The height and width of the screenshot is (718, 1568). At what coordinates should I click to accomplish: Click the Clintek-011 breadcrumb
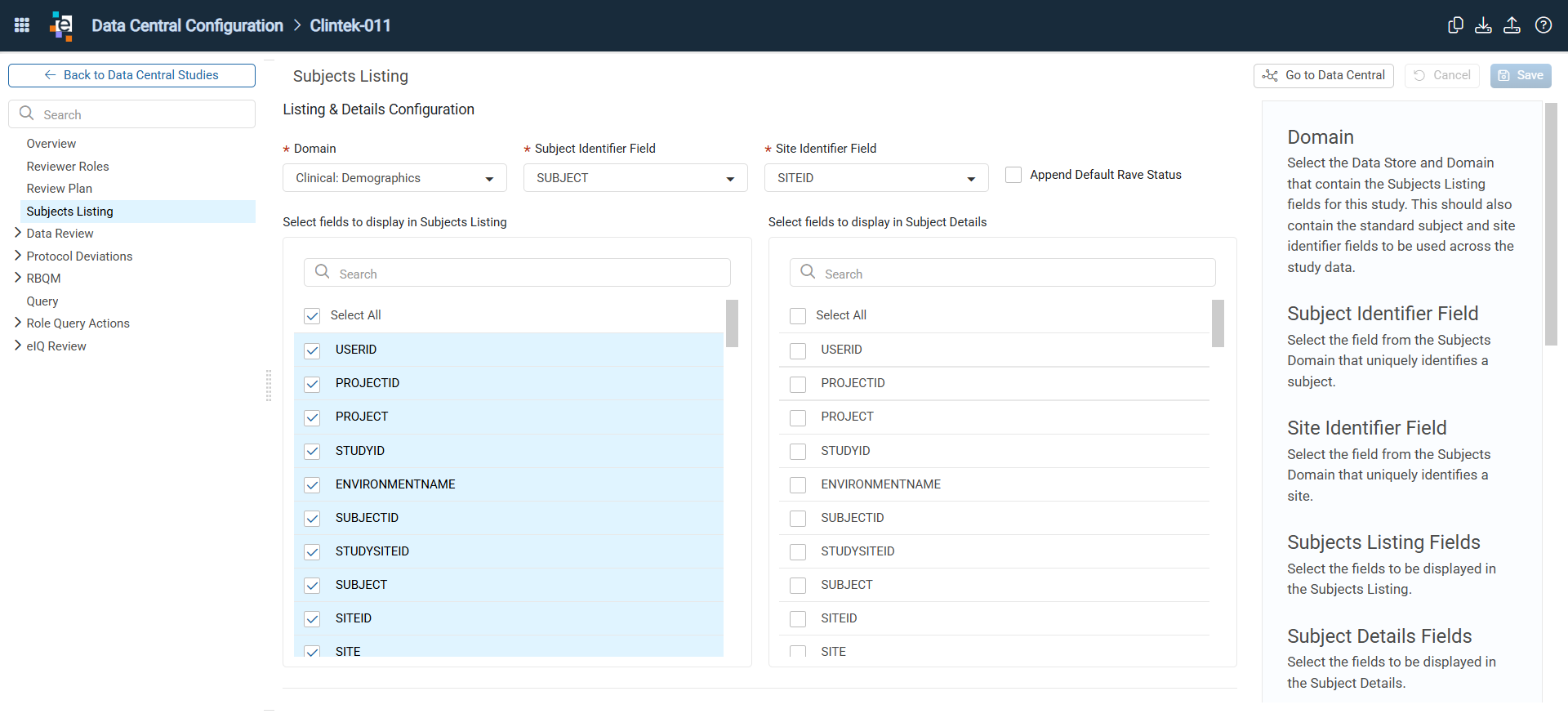[x=350, y=25]
